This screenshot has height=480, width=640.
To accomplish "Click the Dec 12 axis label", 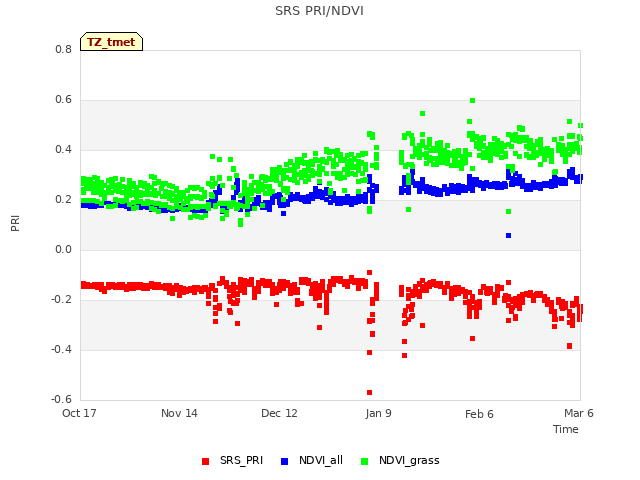I will pos(279,413).
